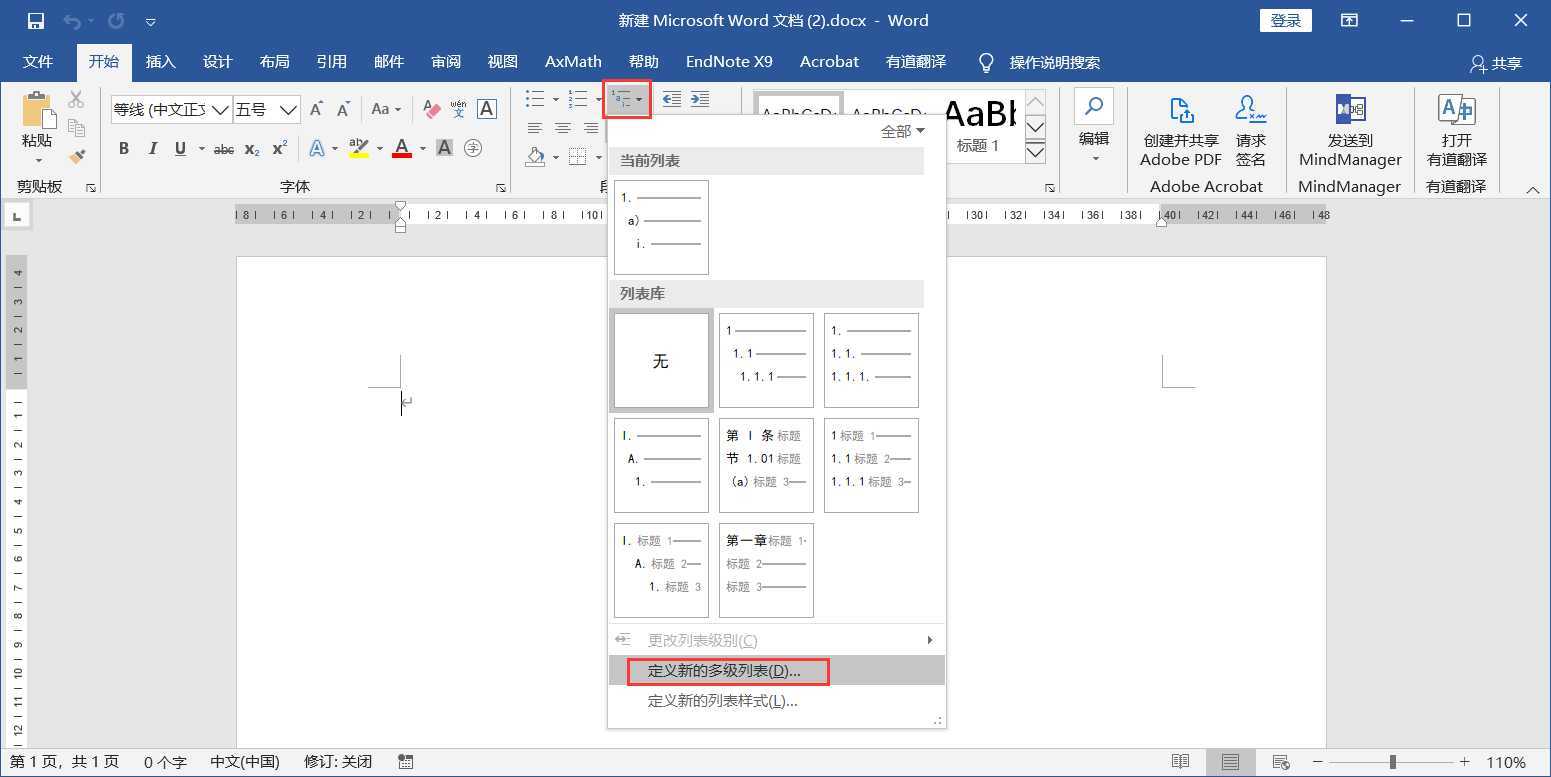The image size is (1551, 777).
Task: Switch to the 插入 ribbon tab
Action: tap(160, 62)
